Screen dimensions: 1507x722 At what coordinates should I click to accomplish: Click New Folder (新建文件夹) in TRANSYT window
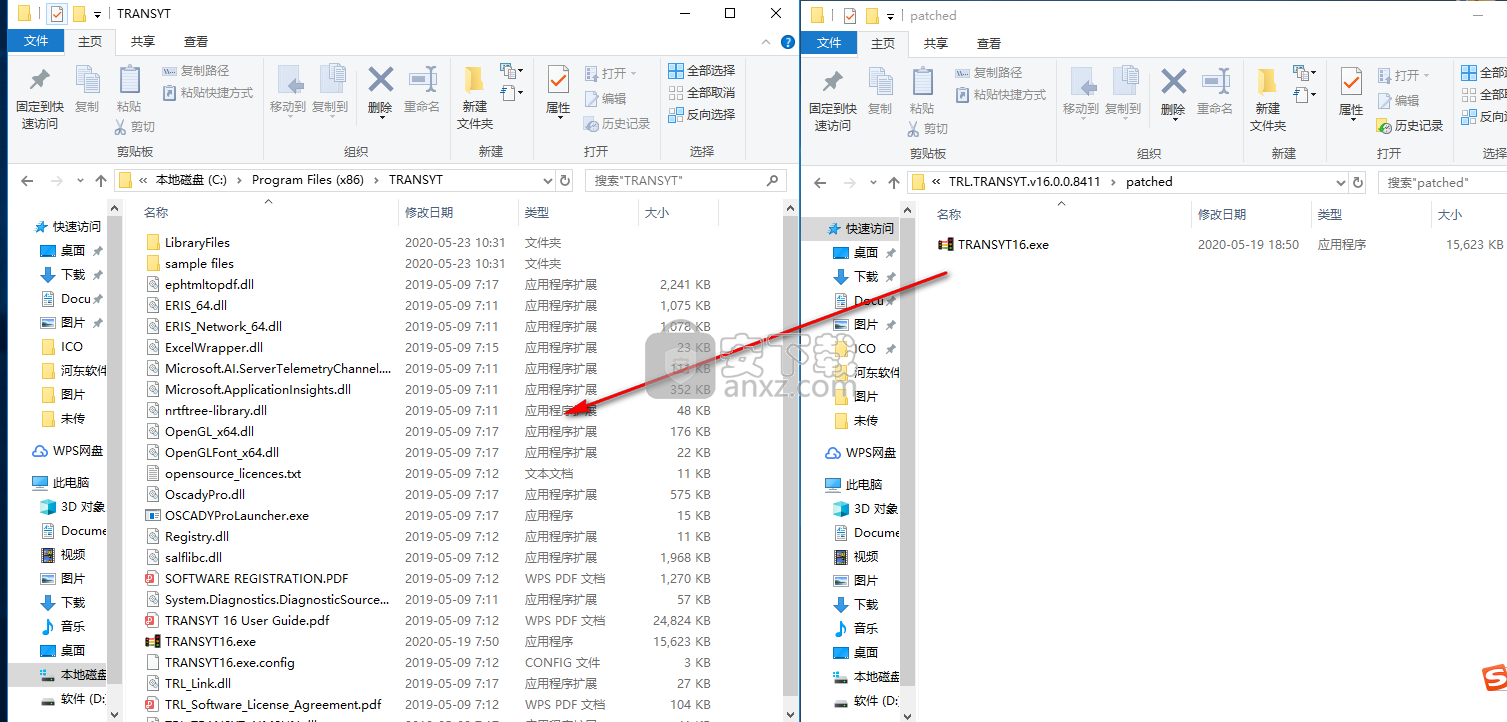click(x=475, y=98)
